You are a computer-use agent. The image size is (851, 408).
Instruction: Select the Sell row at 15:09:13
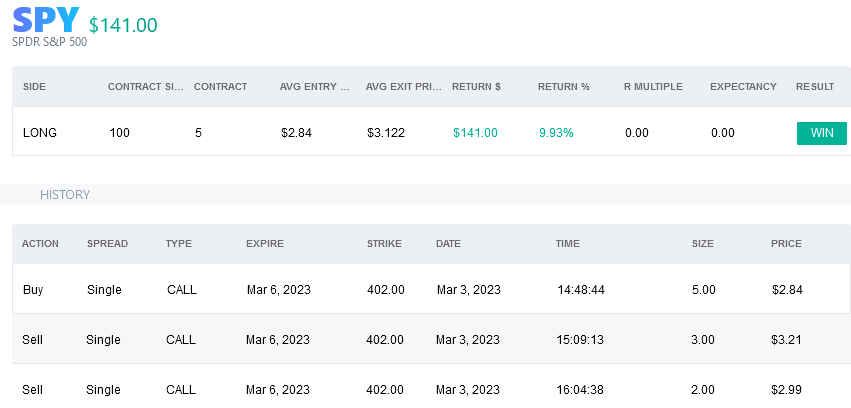[x=431, y=339]
